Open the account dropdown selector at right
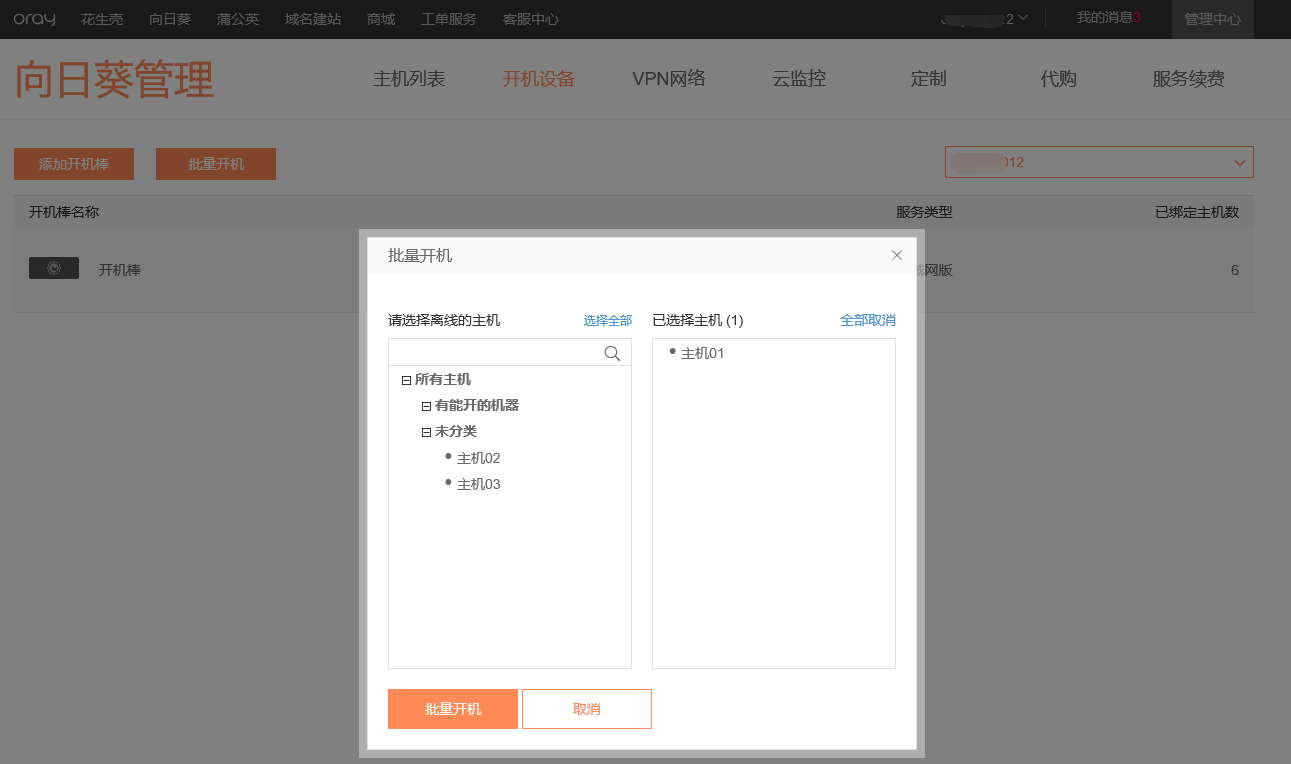The height and width of the screenshot is (764, 1291). [x=1098, y=162]
